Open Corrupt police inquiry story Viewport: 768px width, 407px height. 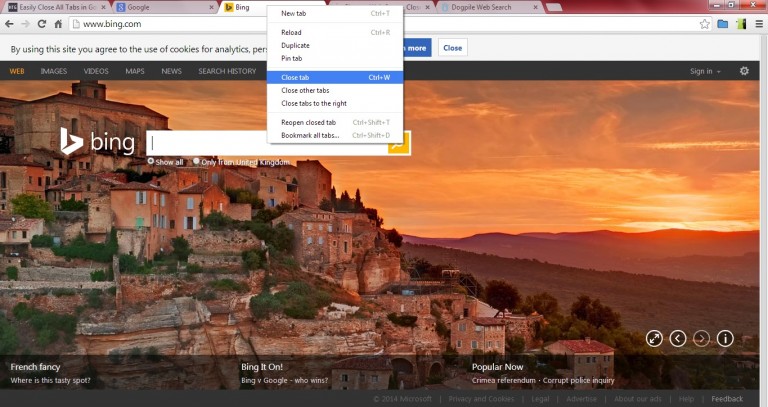[578, 380]
